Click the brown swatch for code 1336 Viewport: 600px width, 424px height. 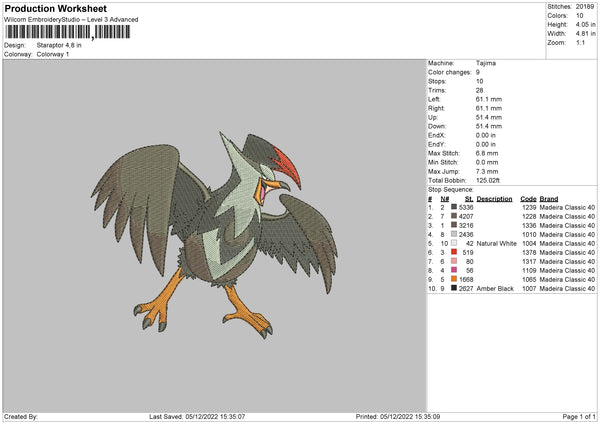click(454, 225)
